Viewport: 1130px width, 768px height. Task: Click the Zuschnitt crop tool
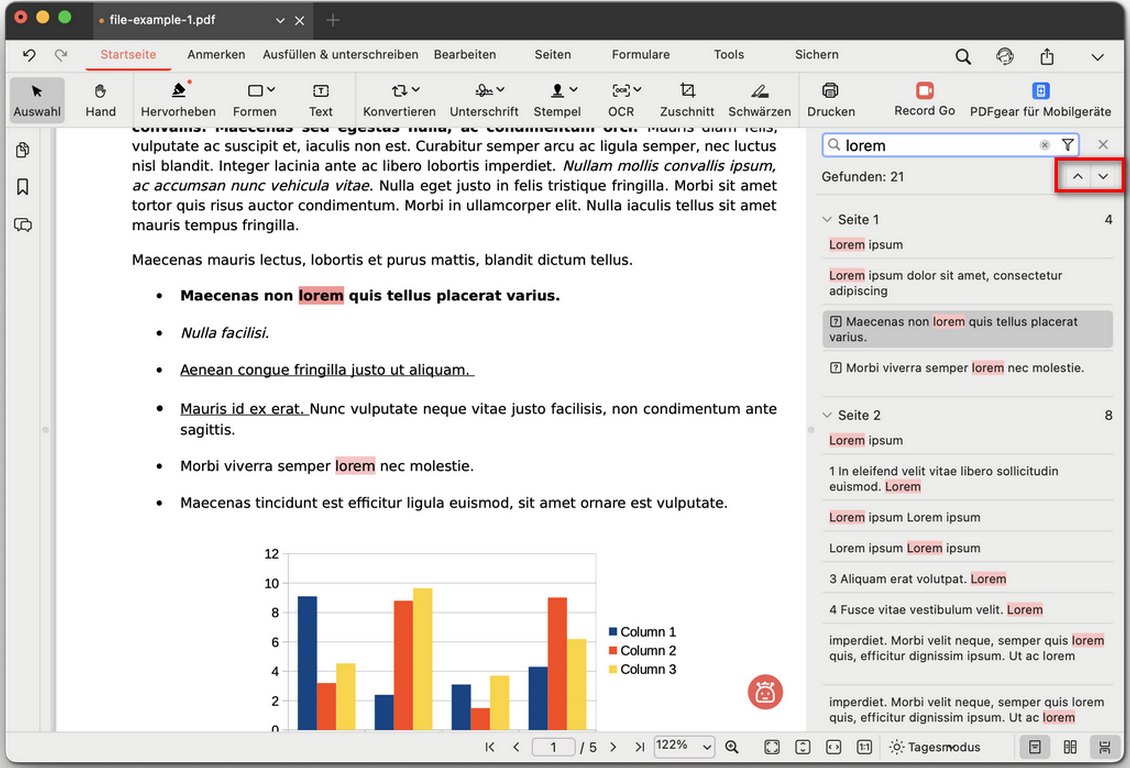point(687,99)
